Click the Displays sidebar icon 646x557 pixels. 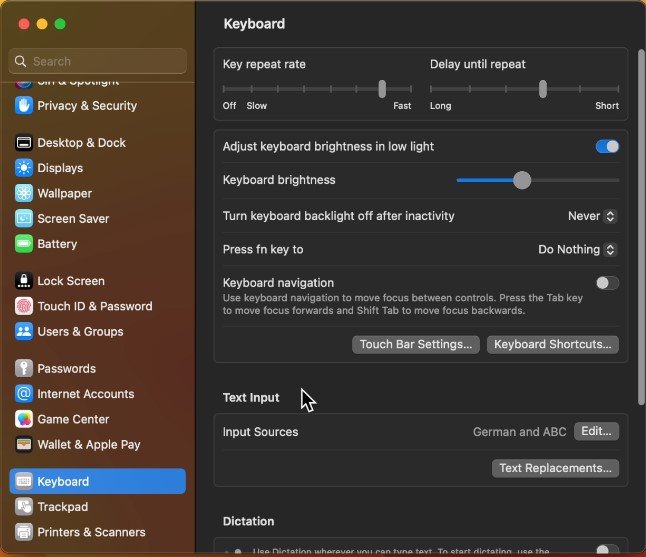click(24, 168)
